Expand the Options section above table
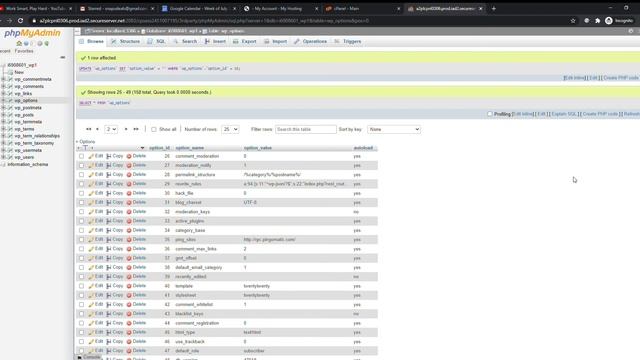Viewport: 640px width, 360px height. 86,142
